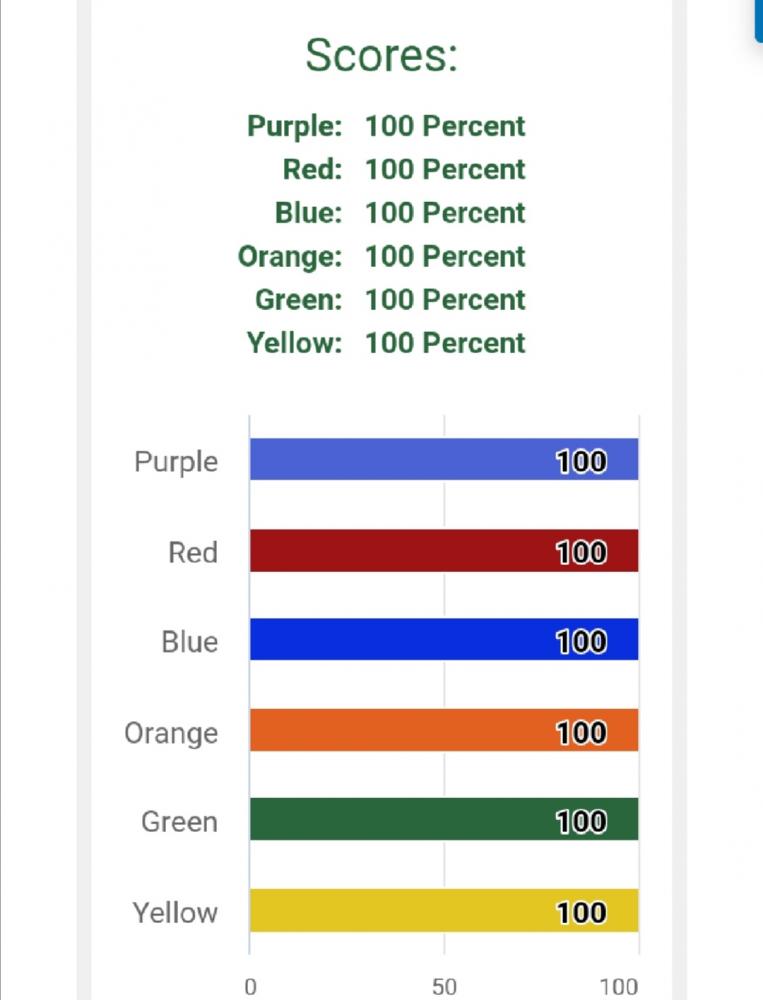Select the yellow bar in the chart

point(443,911)
